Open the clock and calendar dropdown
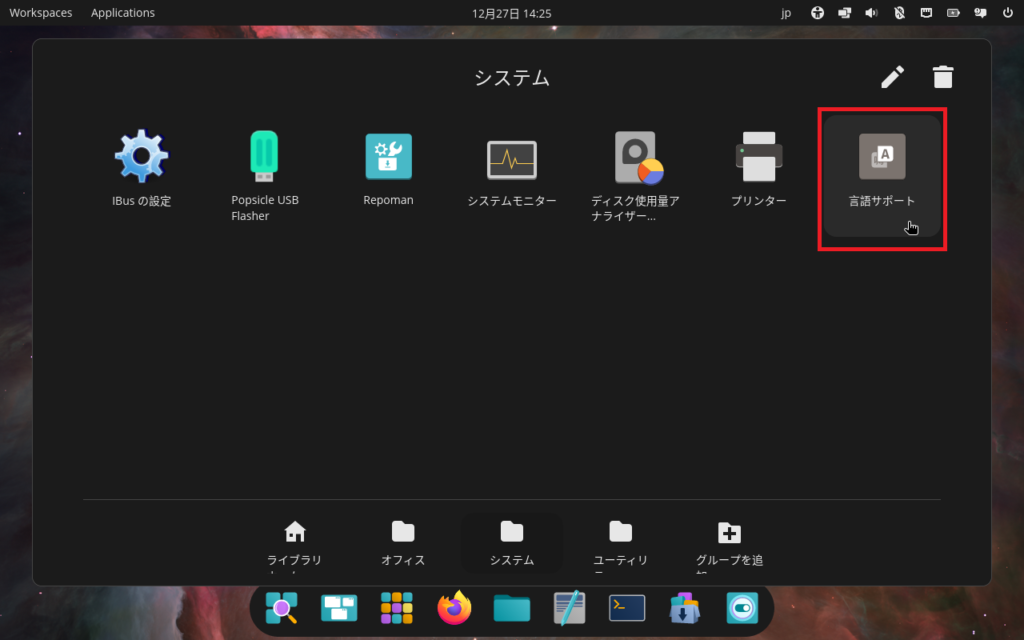1024x640 pixels. pos(511,13)
